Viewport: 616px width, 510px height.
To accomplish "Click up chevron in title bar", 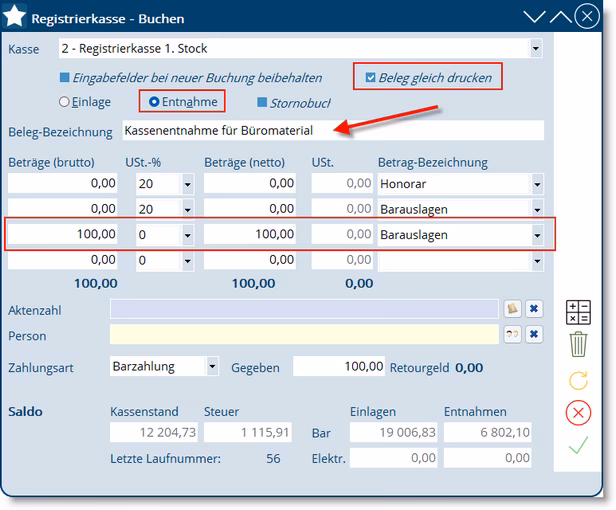I will (x=561, y=17).
